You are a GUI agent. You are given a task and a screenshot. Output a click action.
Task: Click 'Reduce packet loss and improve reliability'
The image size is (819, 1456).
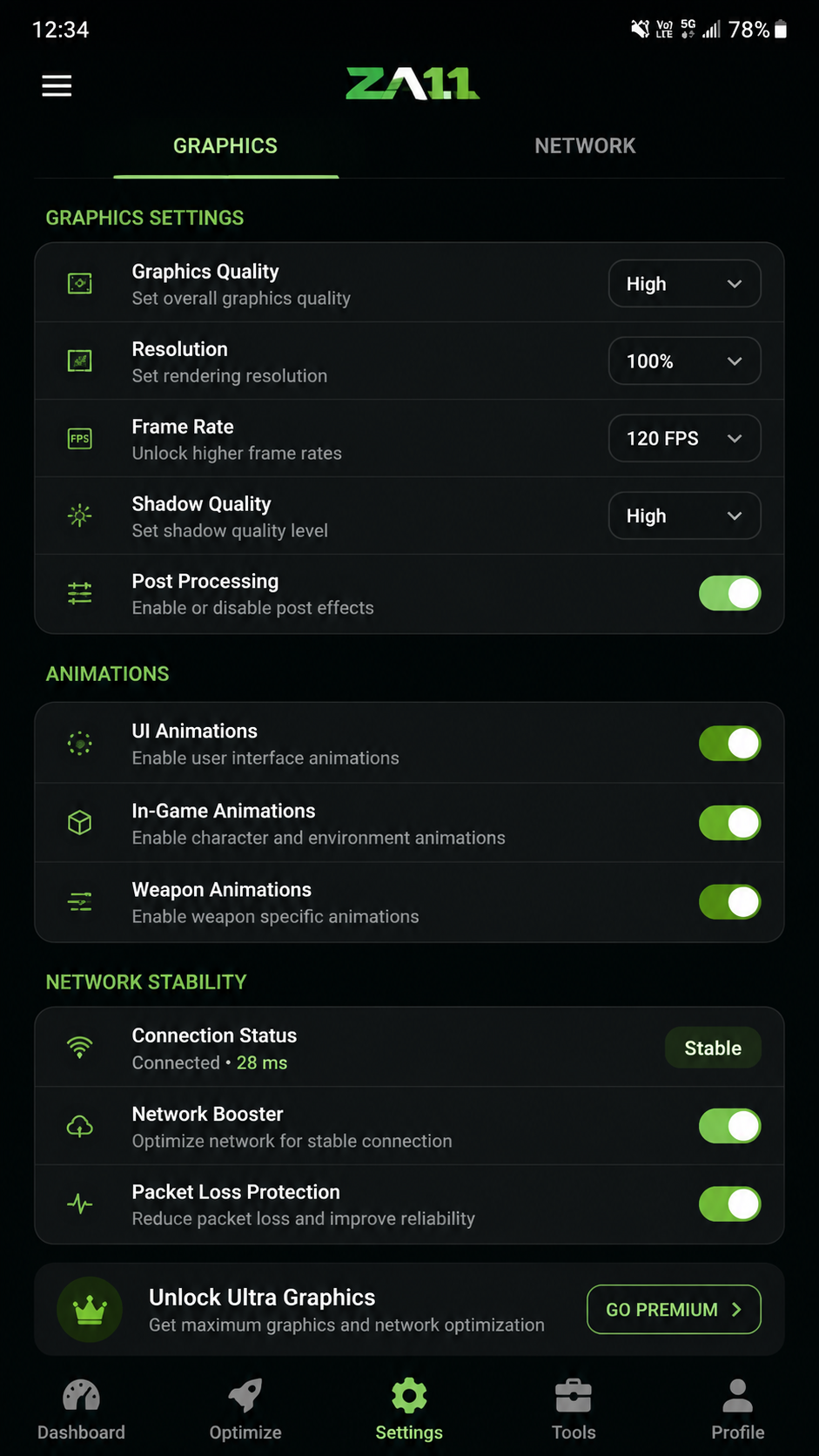(304, 1218)
